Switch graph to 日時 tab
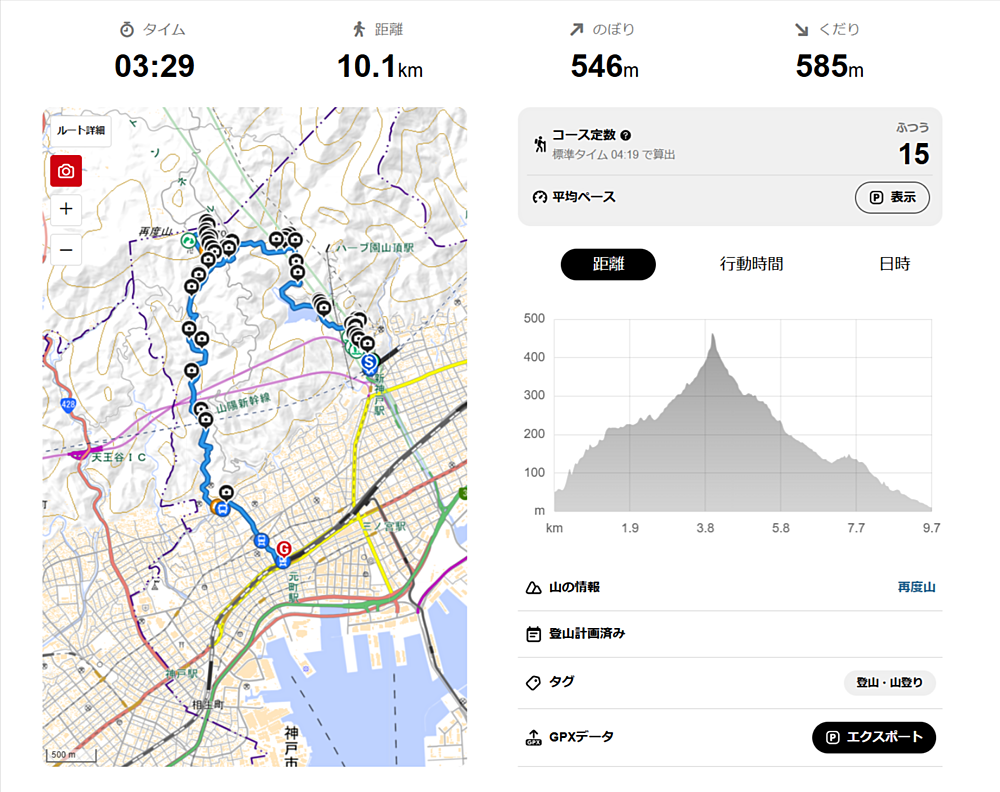Image resolution: width=1000 pixels, height=792 pixels. pos(894,264)
